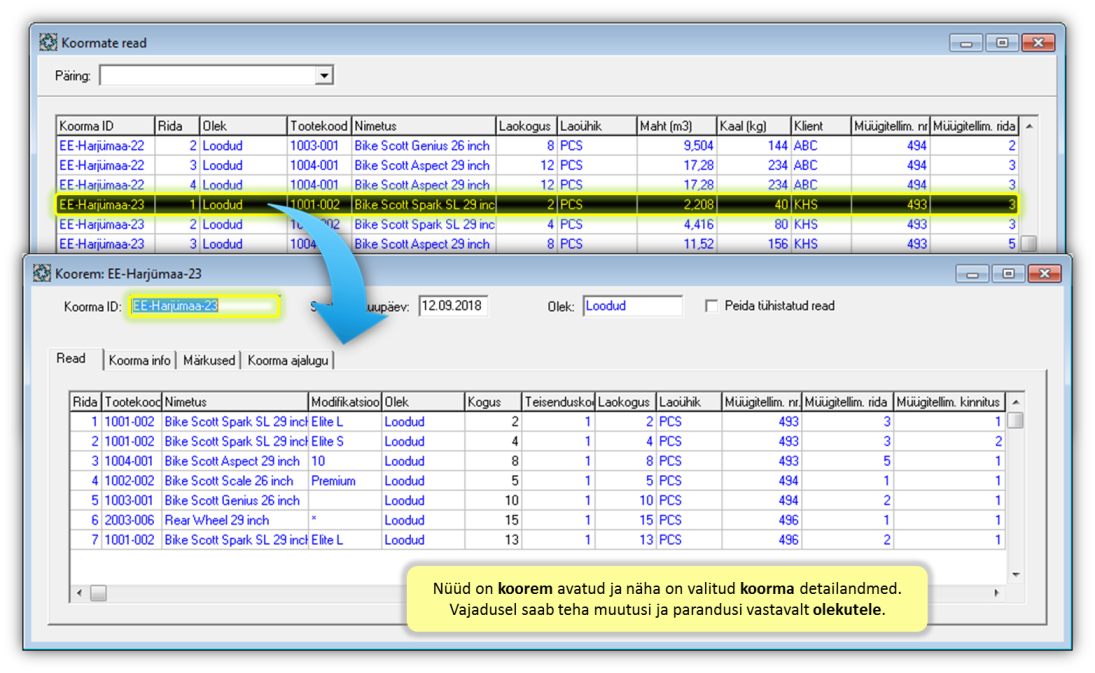Select the highlighted EE-Harjümaa-23 row 1 cell

[x=105, y=205]
